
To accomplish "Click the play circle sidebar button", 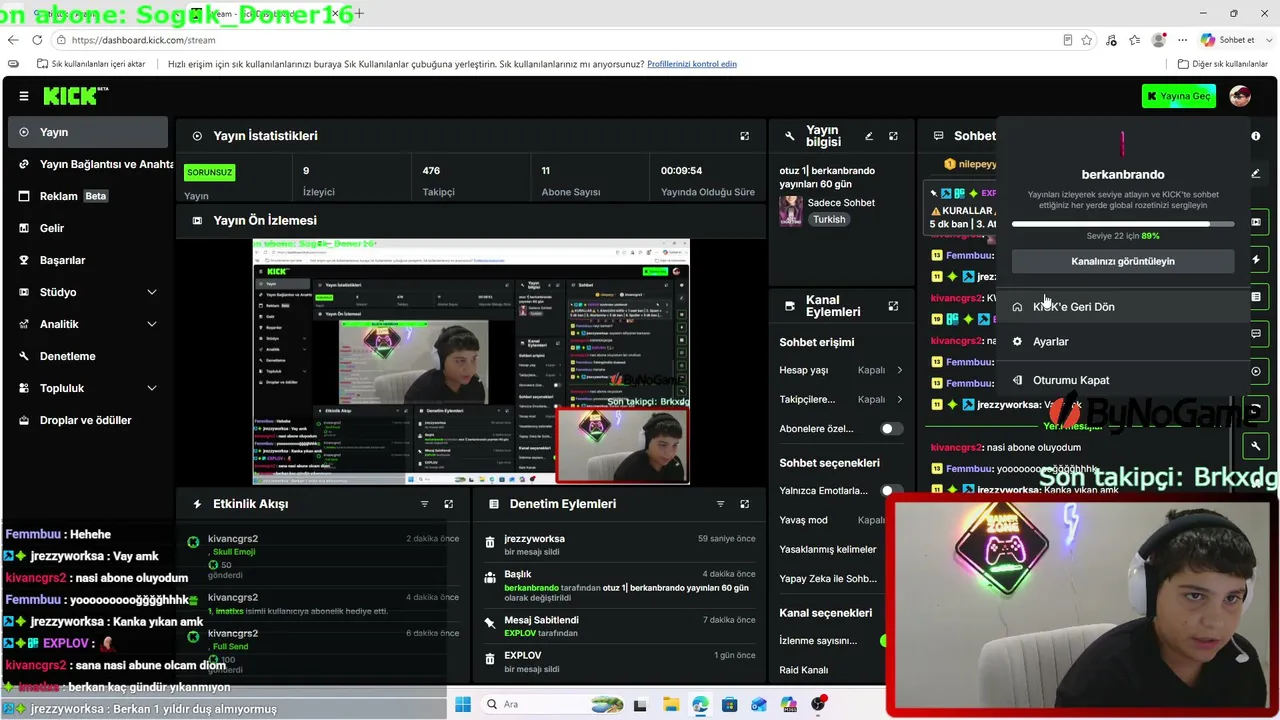I will (x=1256, y=371).
